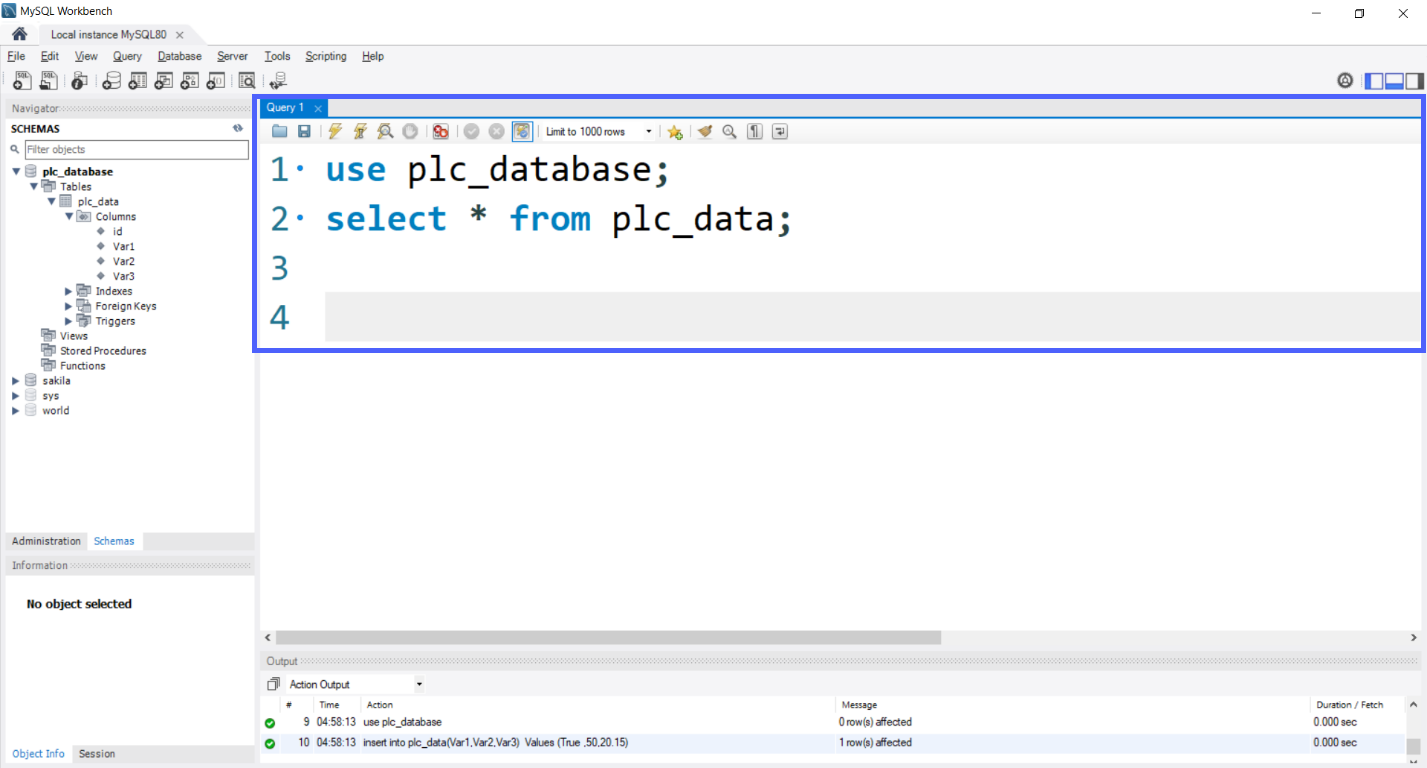Open the Query menu
This screenshot has height=768, width=1427.
(127, 56)
